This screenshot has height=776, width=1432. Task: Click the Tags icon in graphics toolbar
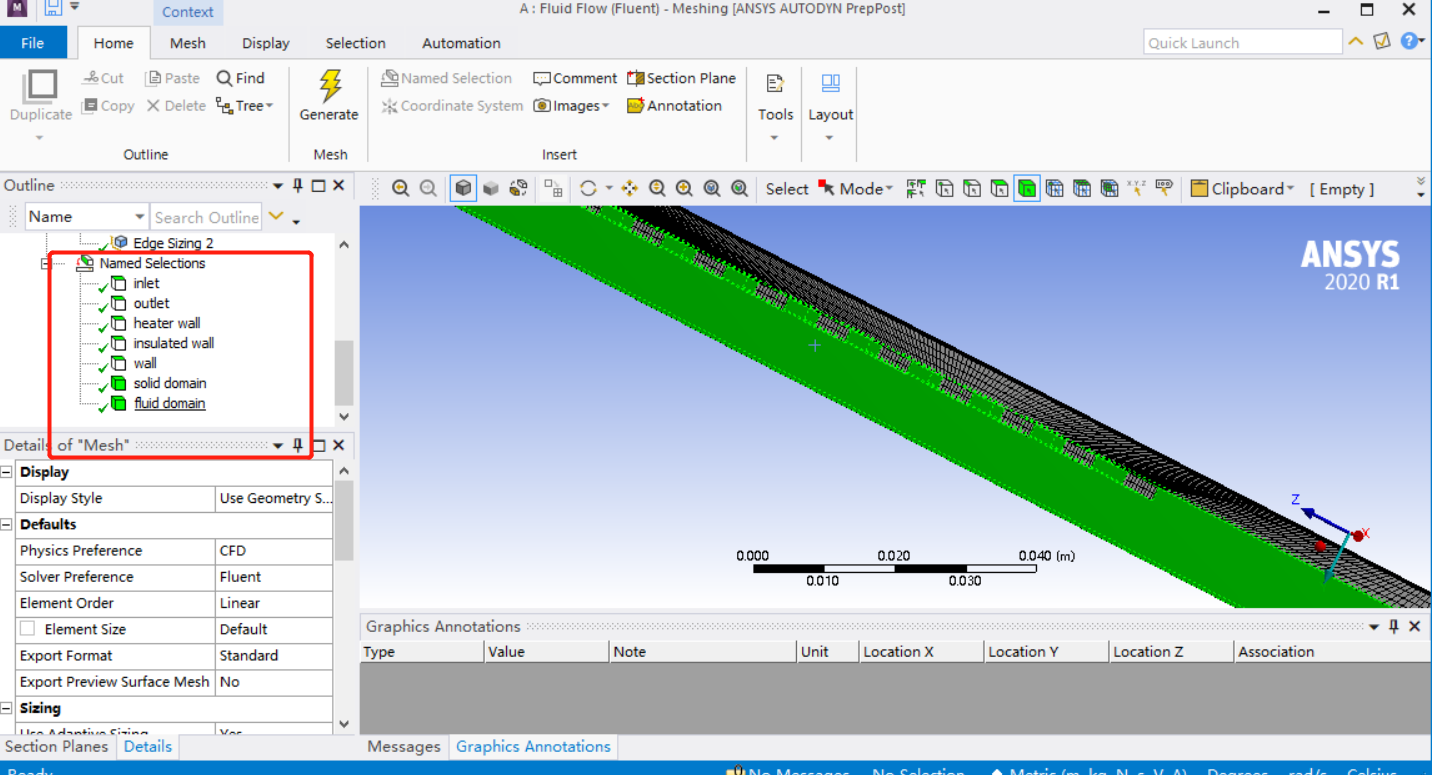[1164, 187]
